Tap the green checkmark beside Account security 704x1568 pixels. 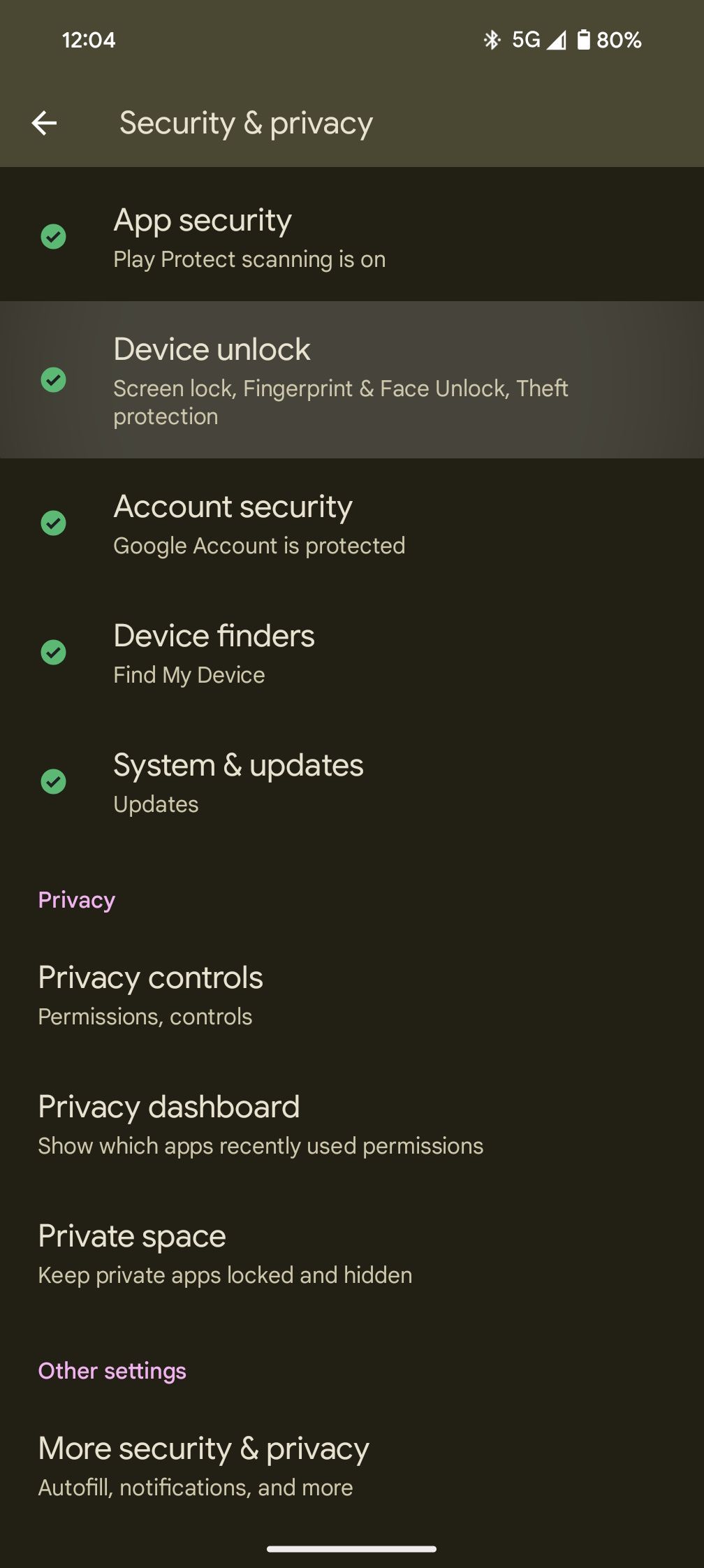54,524
